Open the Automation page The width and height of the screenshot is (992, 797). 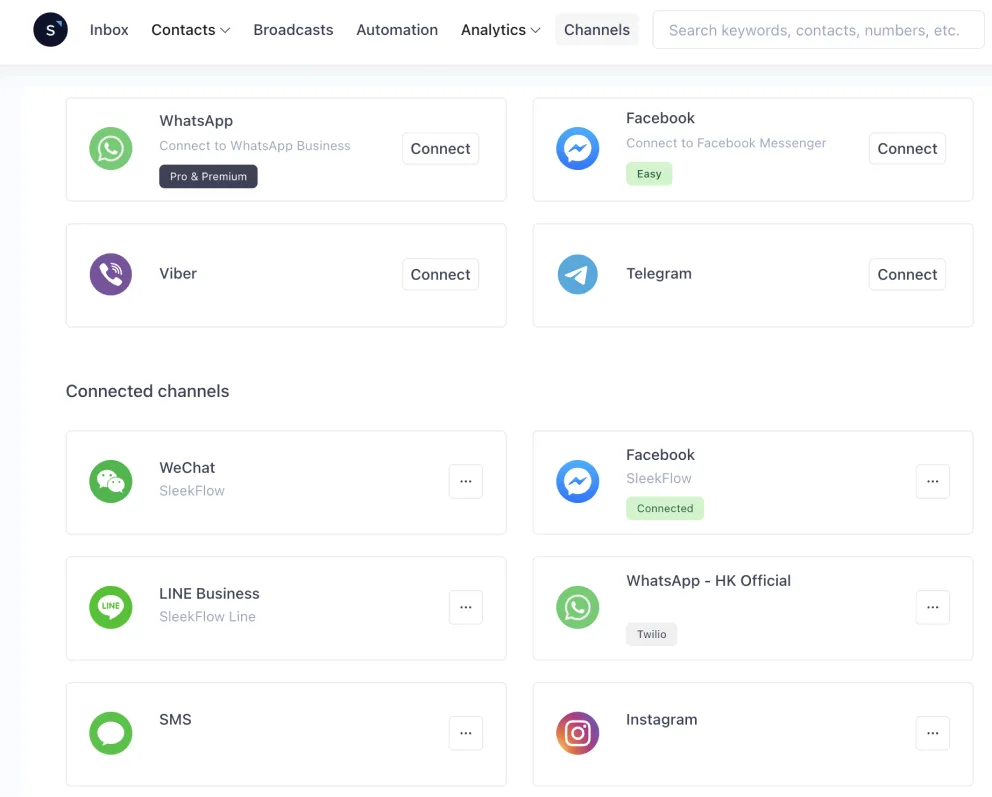point(397,30)
